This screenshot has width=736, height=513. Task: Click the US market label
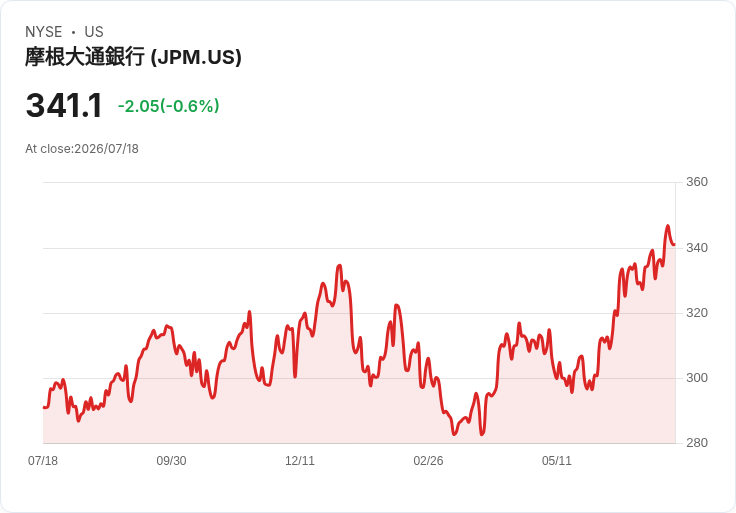pos(94,32)
